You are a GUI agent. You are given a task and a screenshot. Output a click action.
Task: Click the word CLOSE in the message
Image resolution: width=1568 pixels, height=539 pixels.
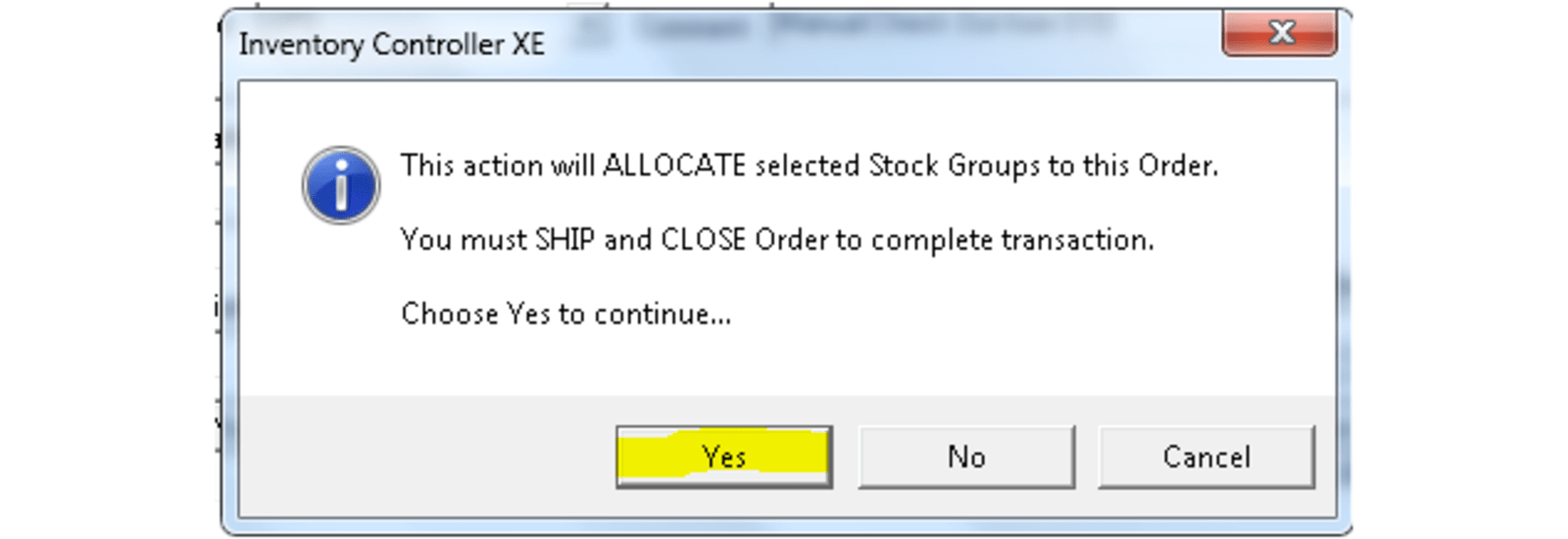tap(704, 240)
